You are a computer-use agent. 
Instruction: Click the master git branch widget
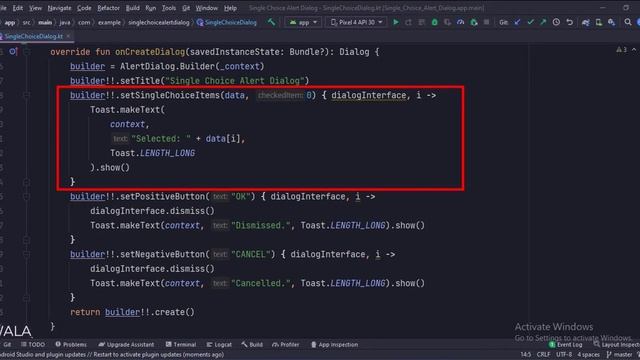tap(620, 354)
